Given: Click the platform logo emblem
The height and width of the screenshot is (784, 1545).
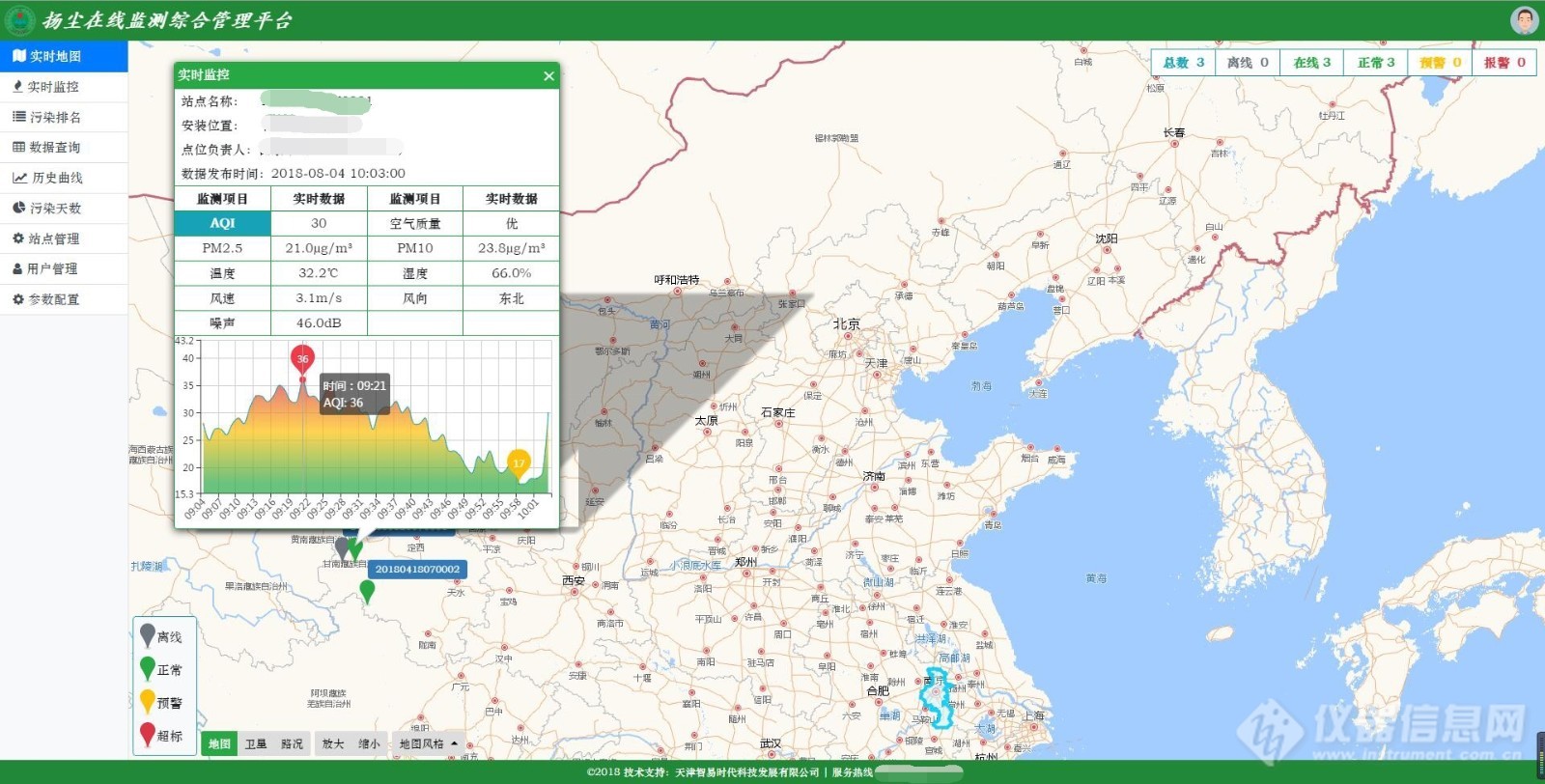Looking at the screenshot, I should click(x=20, y=20).
